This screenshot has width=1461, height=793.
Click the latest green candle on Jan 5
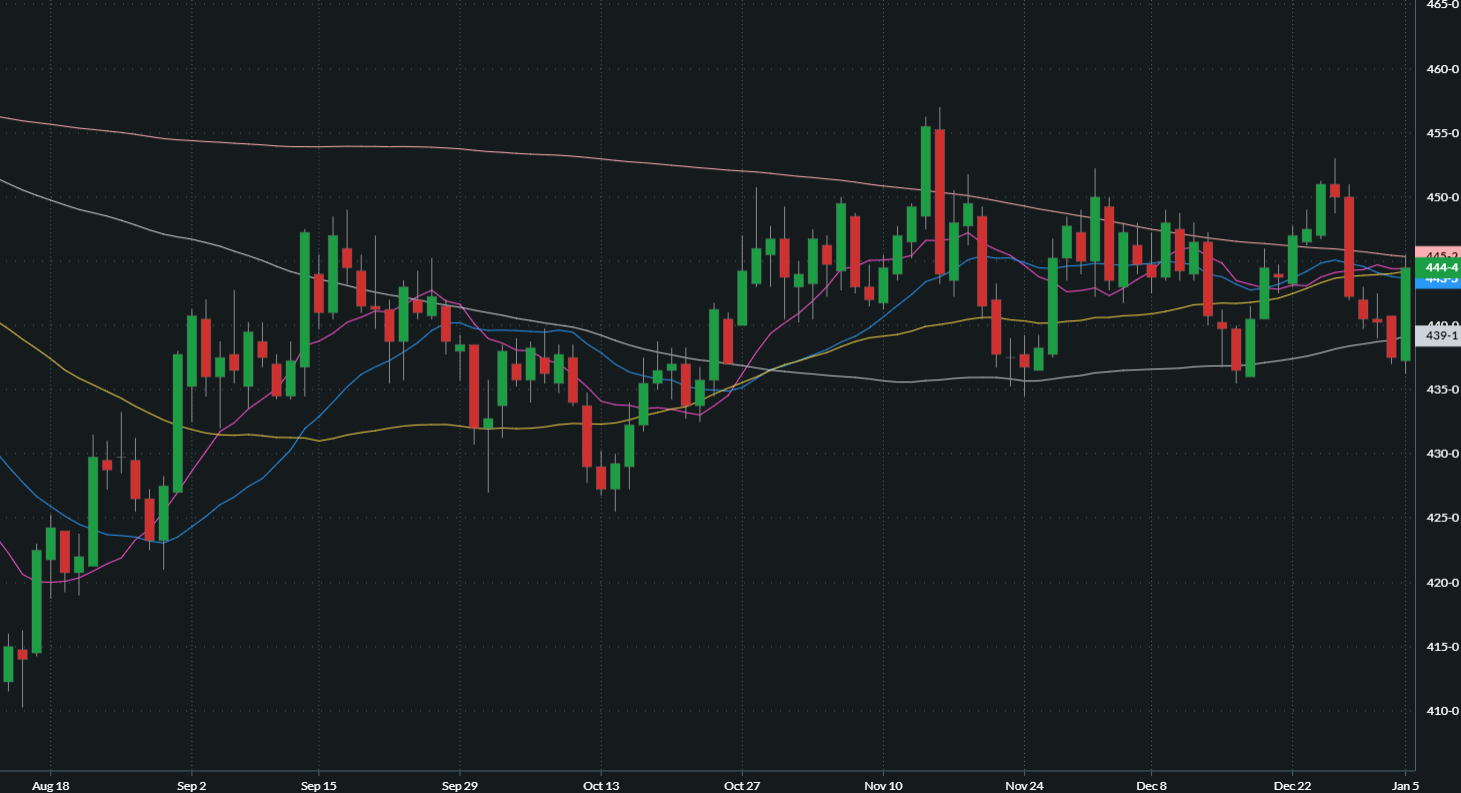tap(1406, 314)
